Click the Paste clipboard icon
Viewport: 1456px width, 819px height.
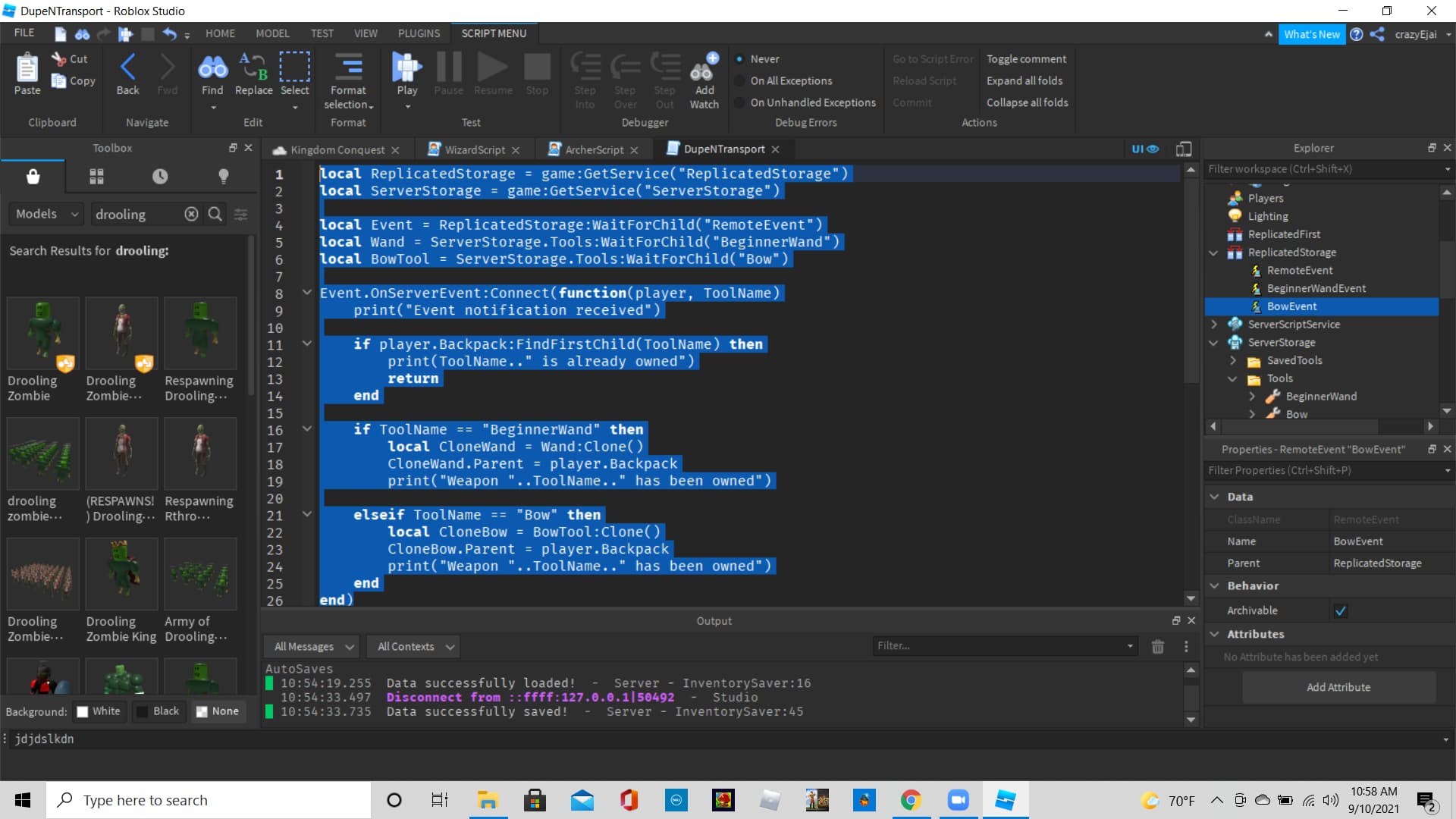(27, 68)
